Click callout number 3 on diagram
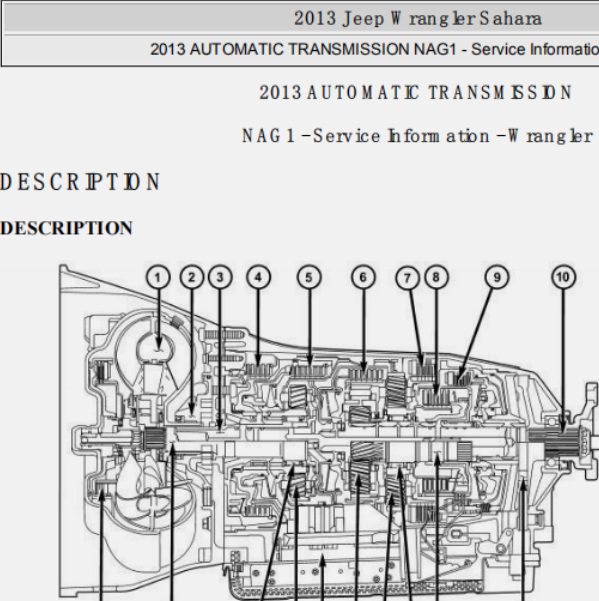Image resolution: width=599 pixels, height=601 pixels. point(220,277)
